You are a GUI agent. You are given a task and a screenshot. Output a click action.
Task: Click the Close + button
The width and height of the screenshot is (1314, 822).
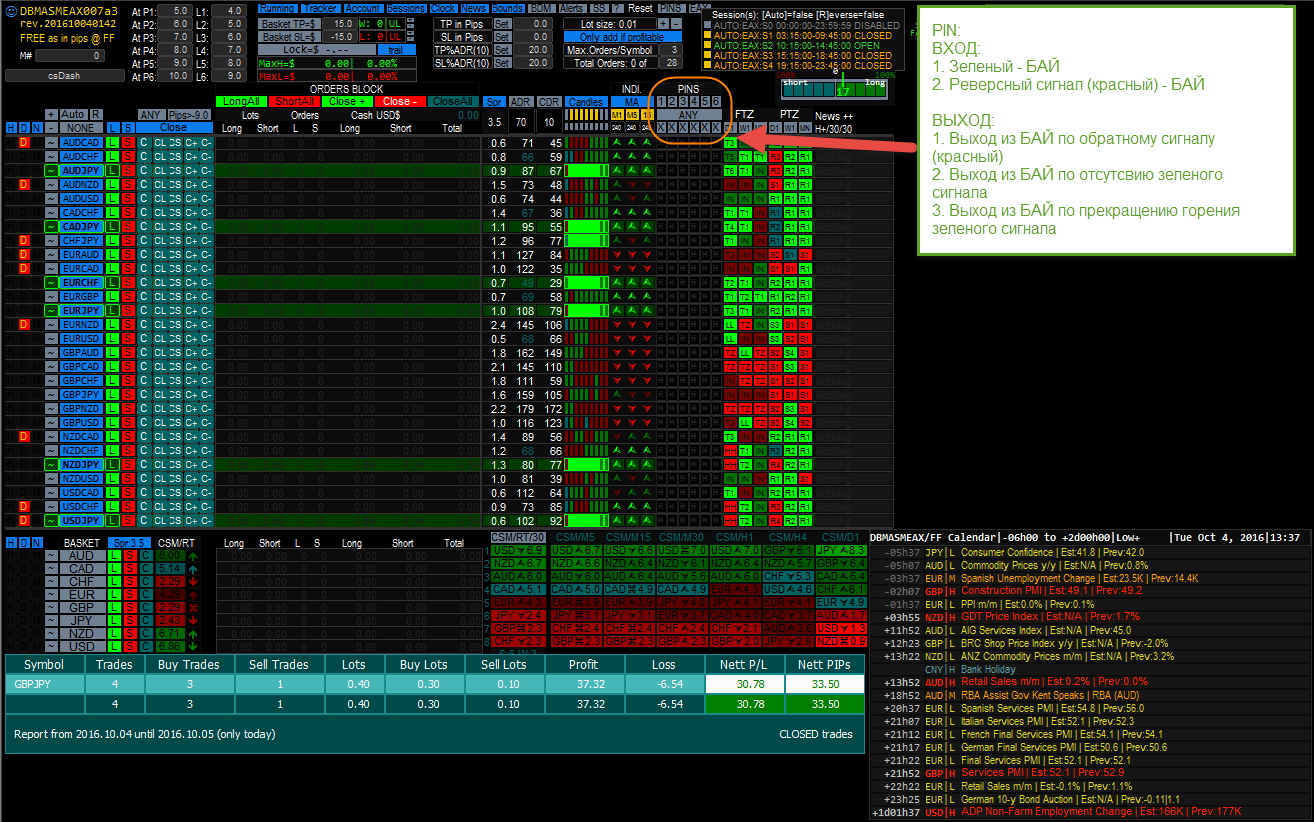(x=348, y=101)
